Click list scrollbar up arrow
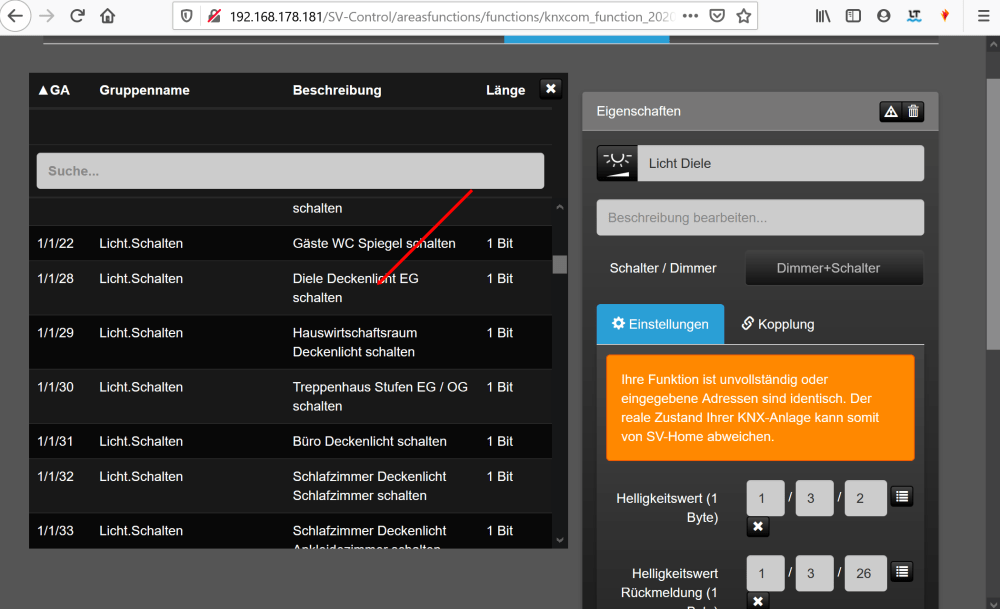This screenshot has height=609, width=1000. click(560, 207)
